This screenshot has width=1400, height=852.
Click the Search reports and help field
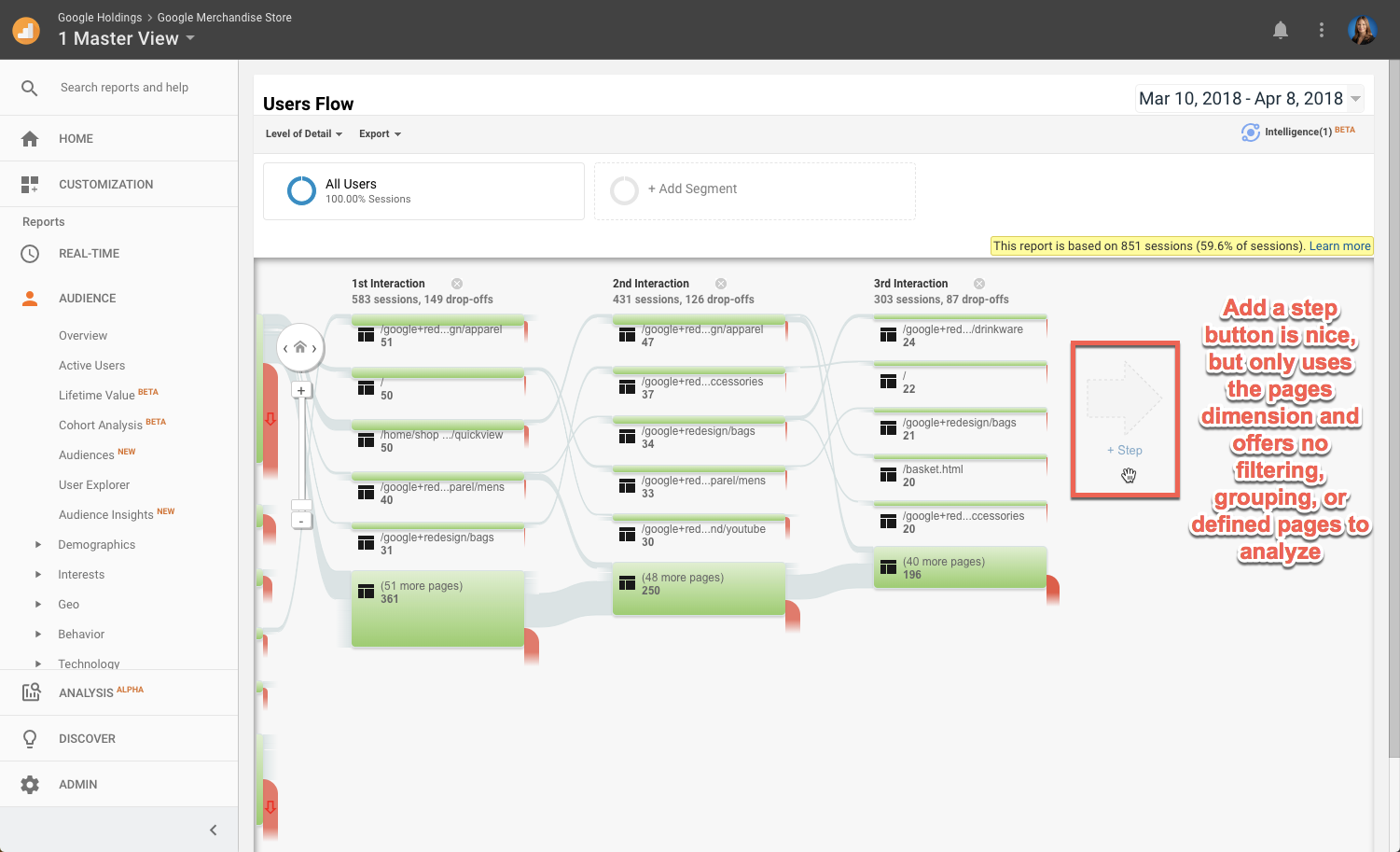[x=124, y=87]
